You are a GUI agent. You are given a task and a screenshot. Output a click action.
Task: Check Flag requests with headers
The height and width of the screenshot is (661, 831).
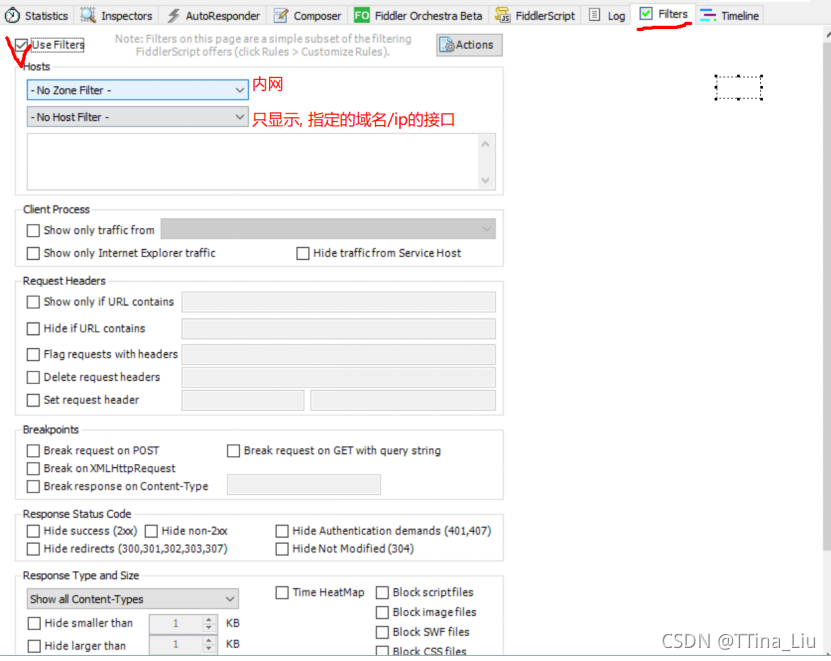(33, 354)
